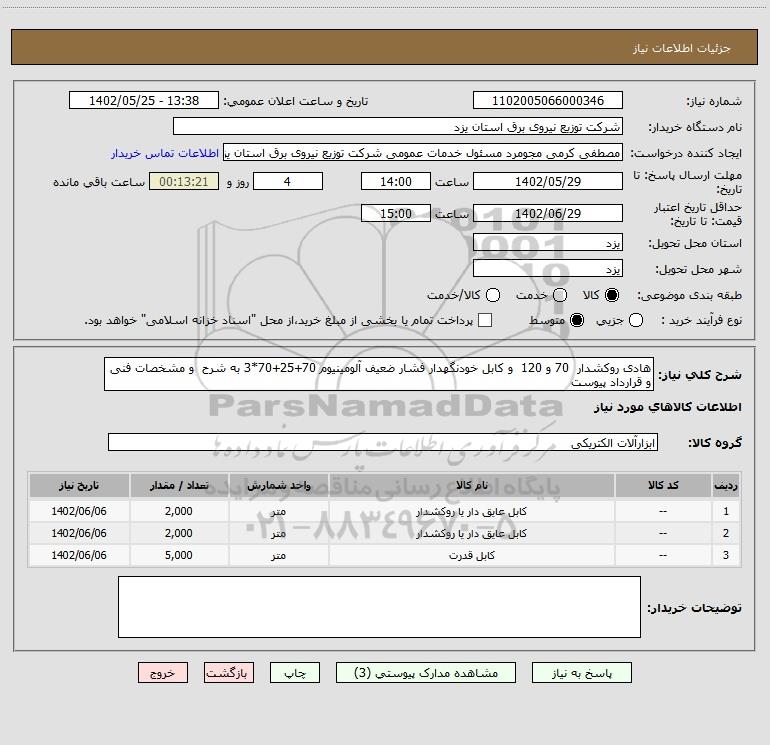Click the 15:00 validity time field
Image resolution: width=770 pixels, height=745 pixels.
396,214
